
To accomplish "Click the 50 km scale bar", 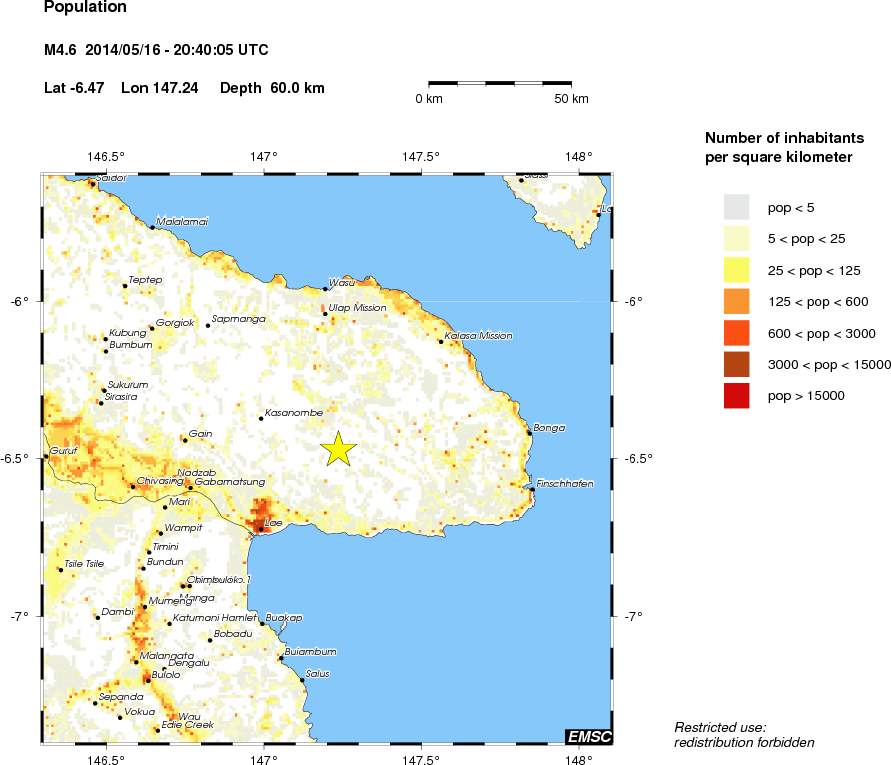I will (x=500, y=83).
